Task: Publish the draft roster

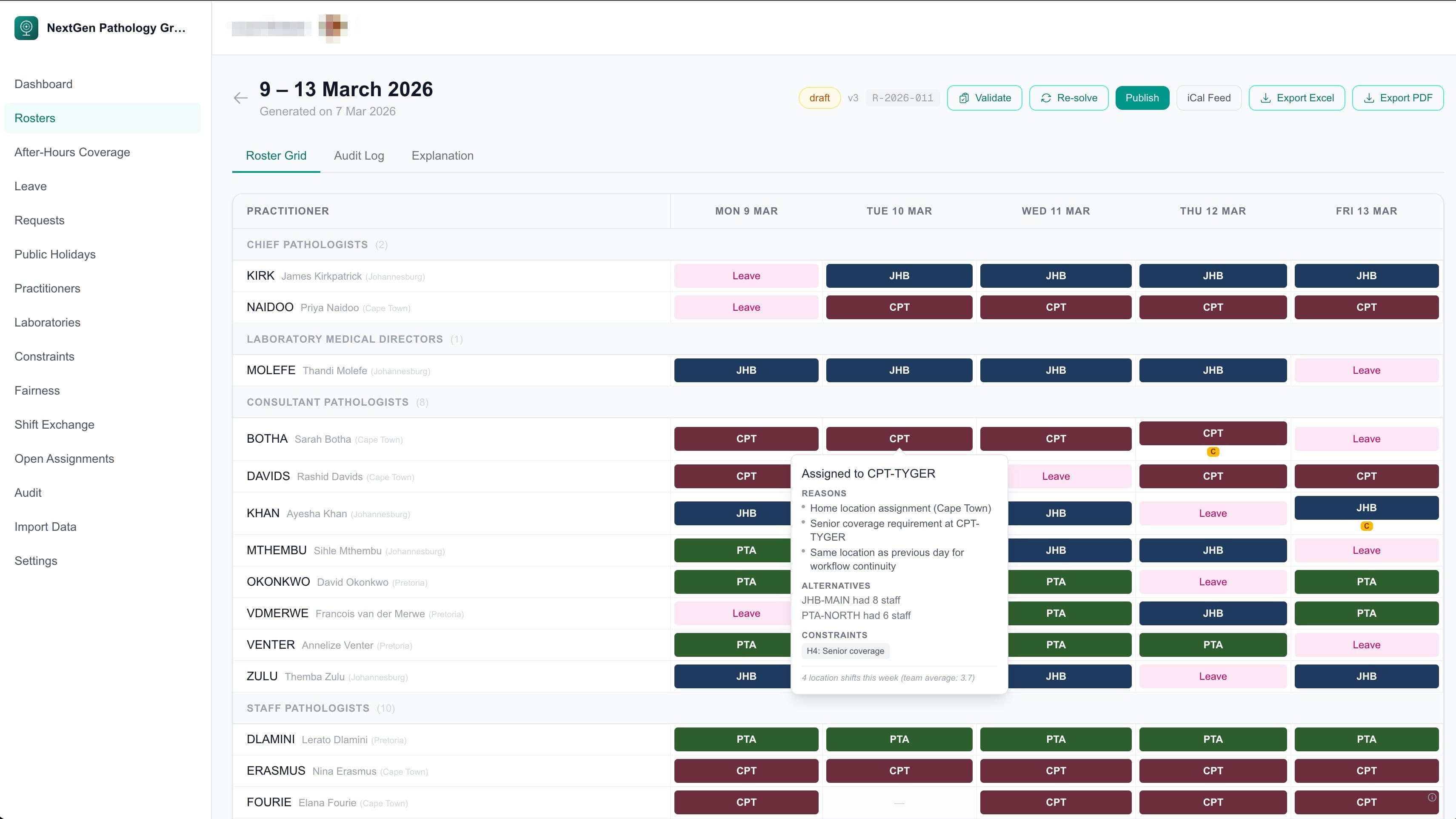Action: 1142,97
